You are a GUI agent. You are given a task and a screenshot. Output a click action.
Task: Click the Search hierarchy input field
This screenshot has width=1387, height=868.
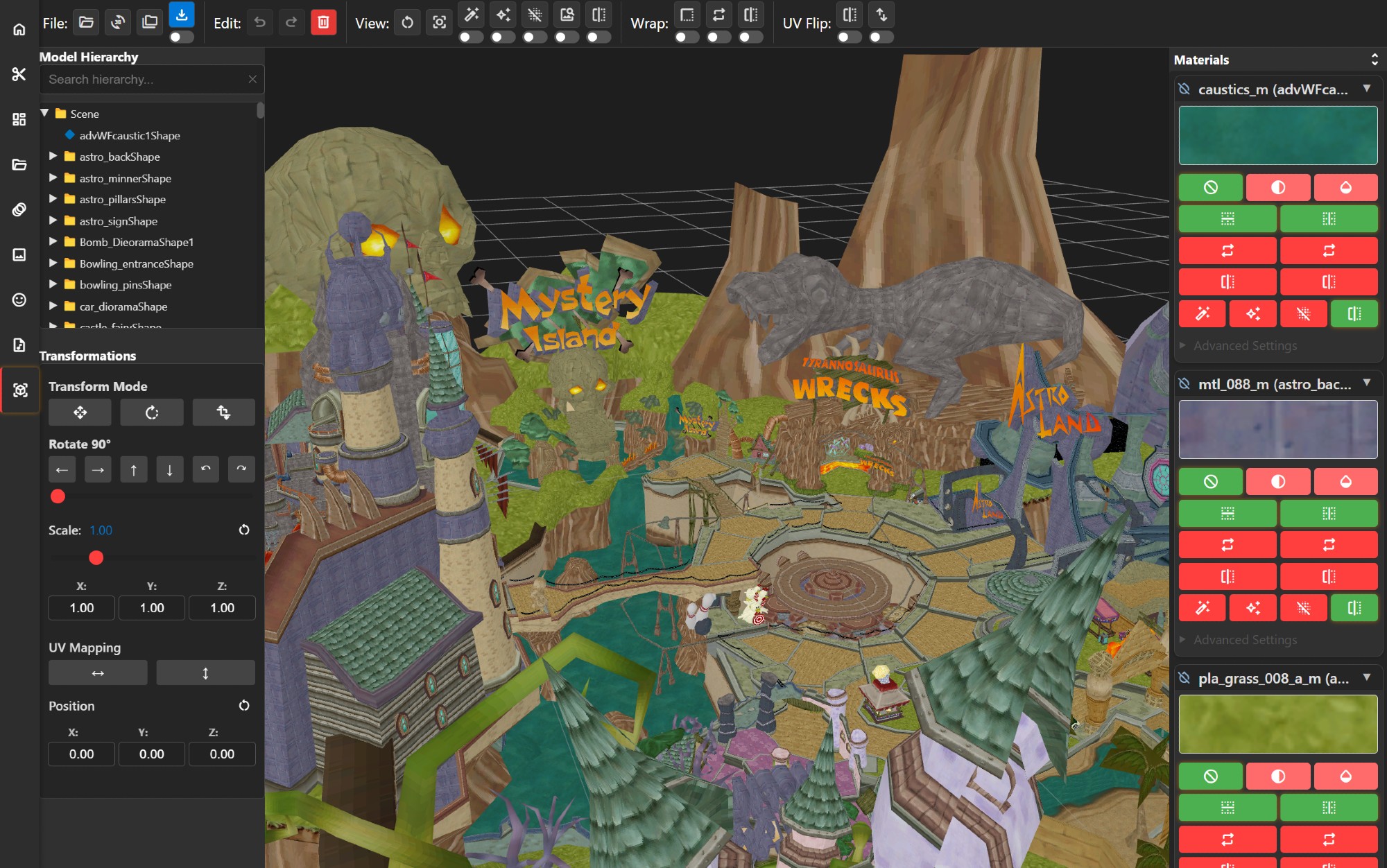coord(146,79)
